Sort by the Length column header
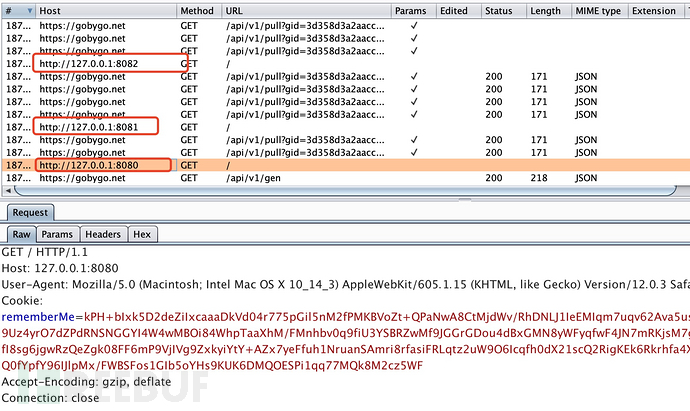 tap(545, 10)
